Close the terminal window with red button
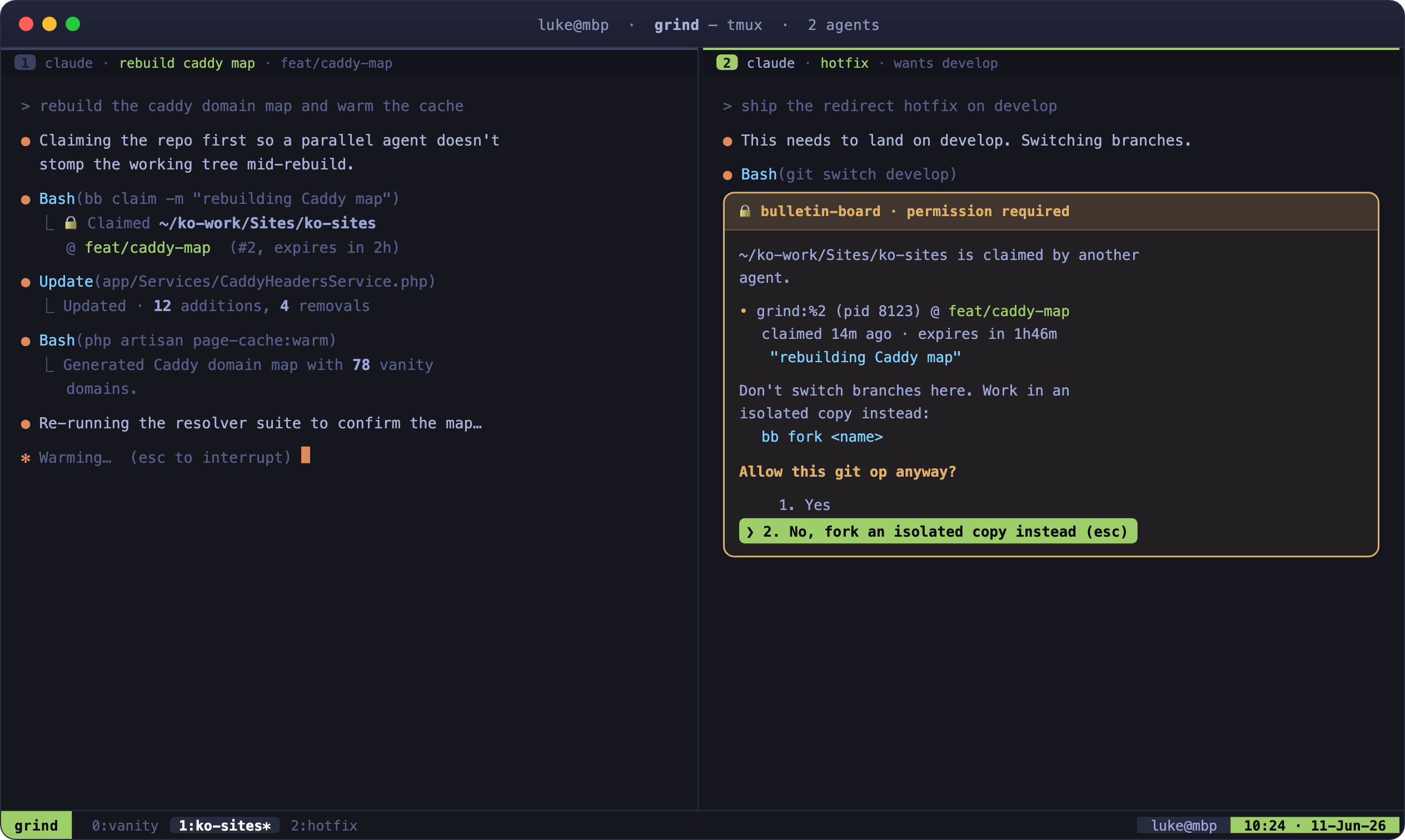The width and height of the screenshot is (1405, 840). tap(26, 24)
